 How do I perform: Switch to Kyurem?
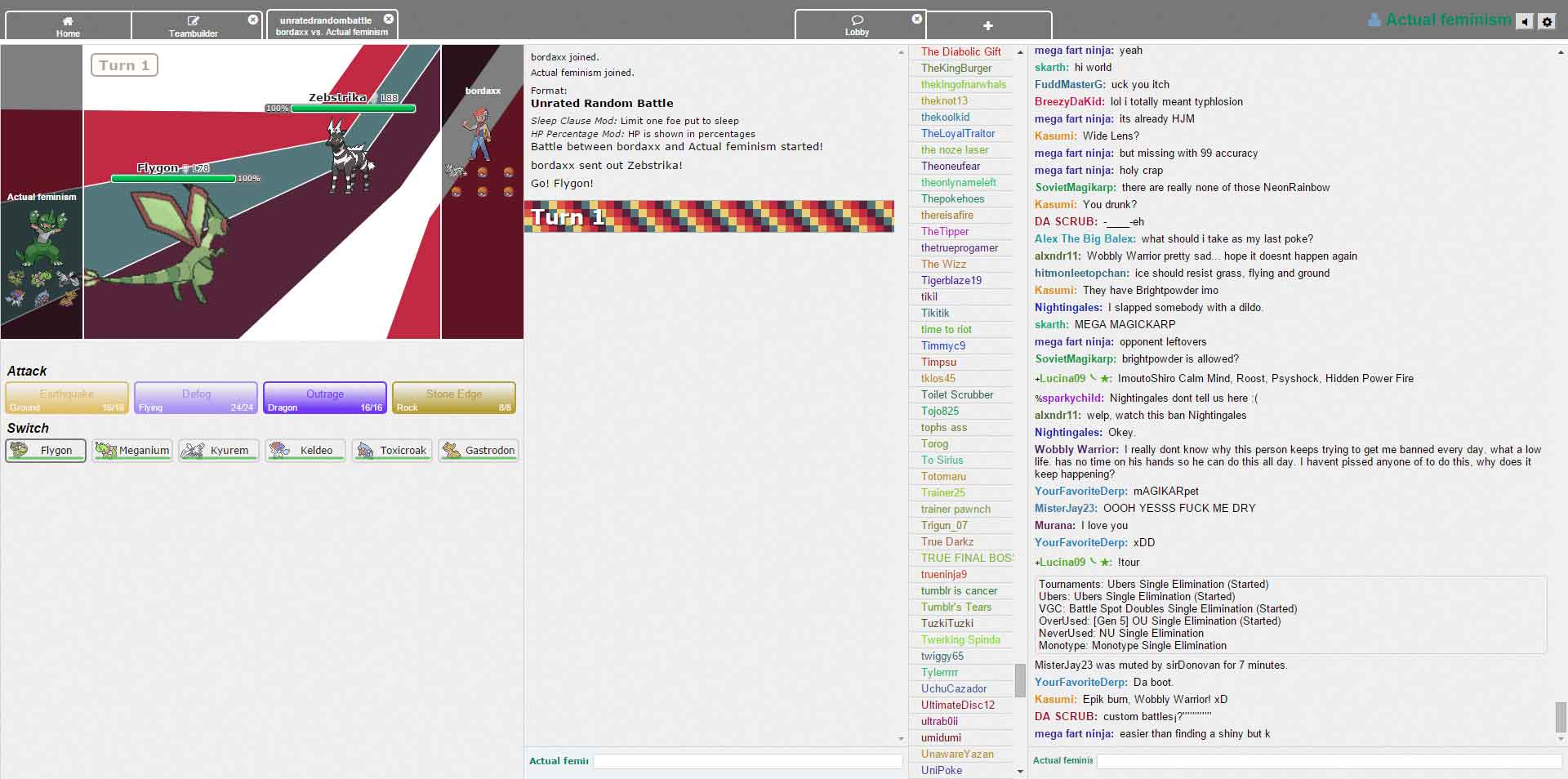coord(219,450)
